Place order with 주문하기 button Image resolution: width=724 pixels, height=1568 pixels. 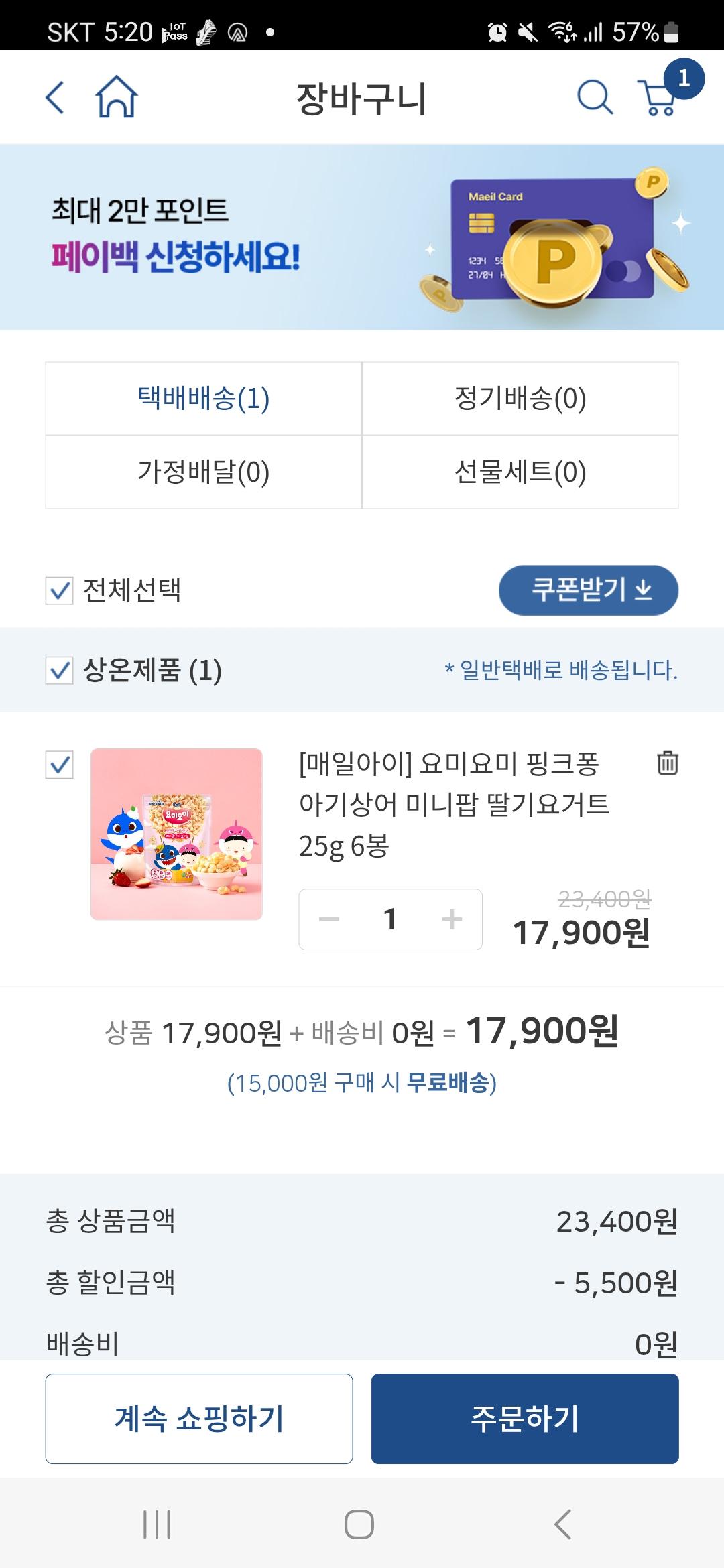coord(525,1419)
